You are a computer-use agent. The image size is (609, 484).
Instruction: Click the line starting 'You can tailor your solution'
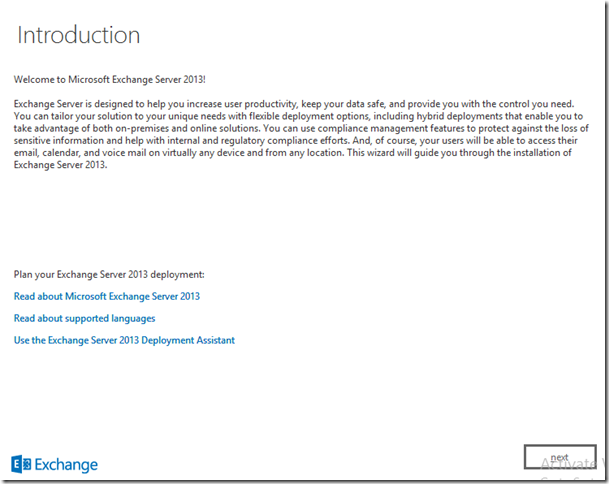(x=300, y=116)
